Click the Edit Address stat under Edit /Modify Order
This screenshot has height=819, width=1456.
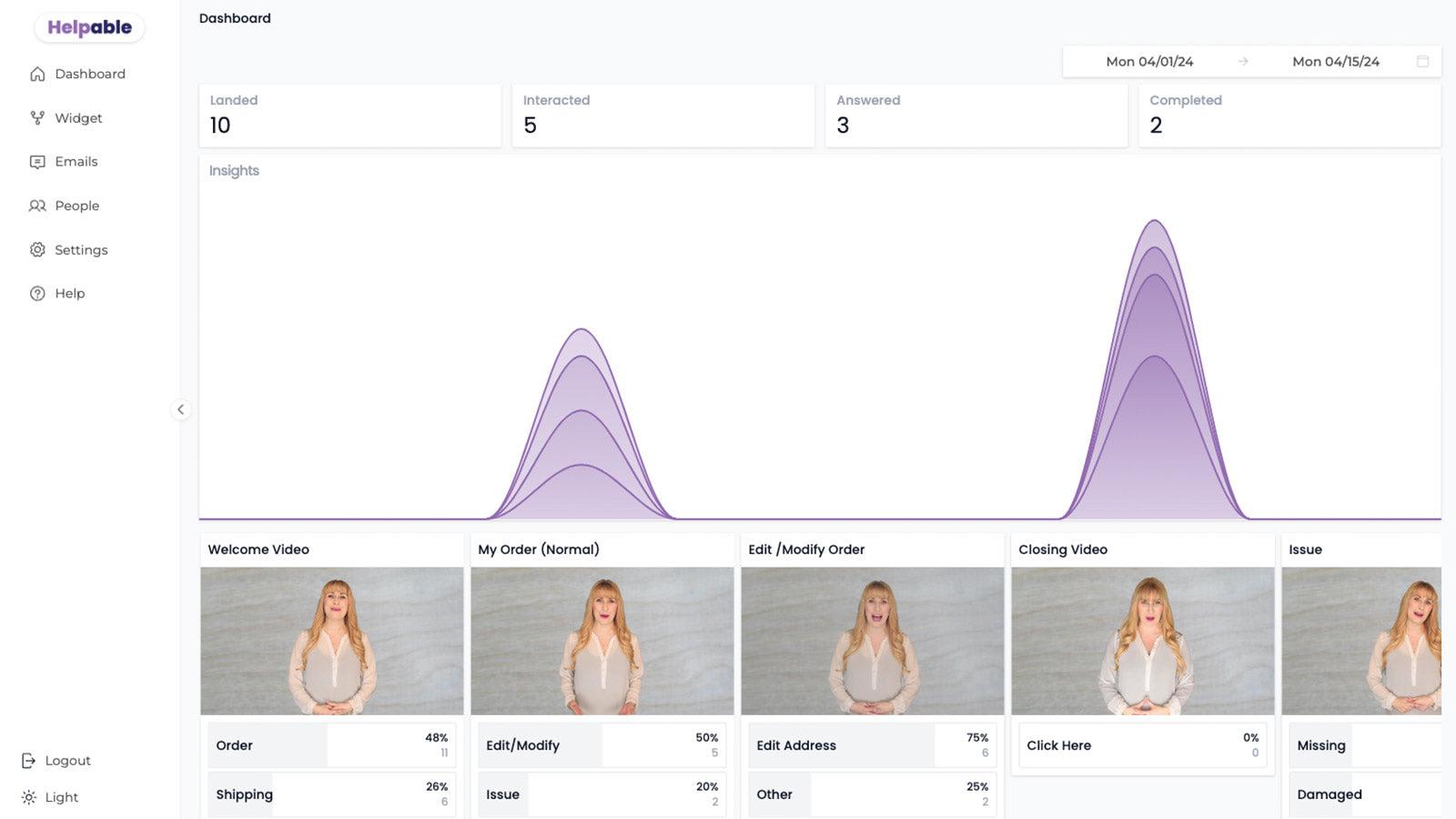(871, 744)
